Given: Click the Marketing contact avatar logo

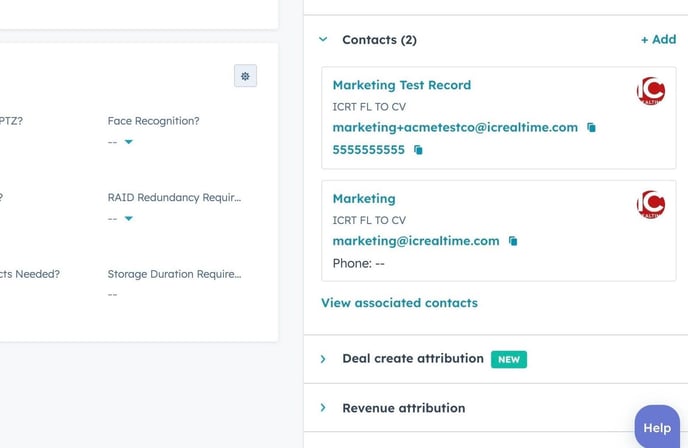Looking at the screenshot, I should [651, 205].
